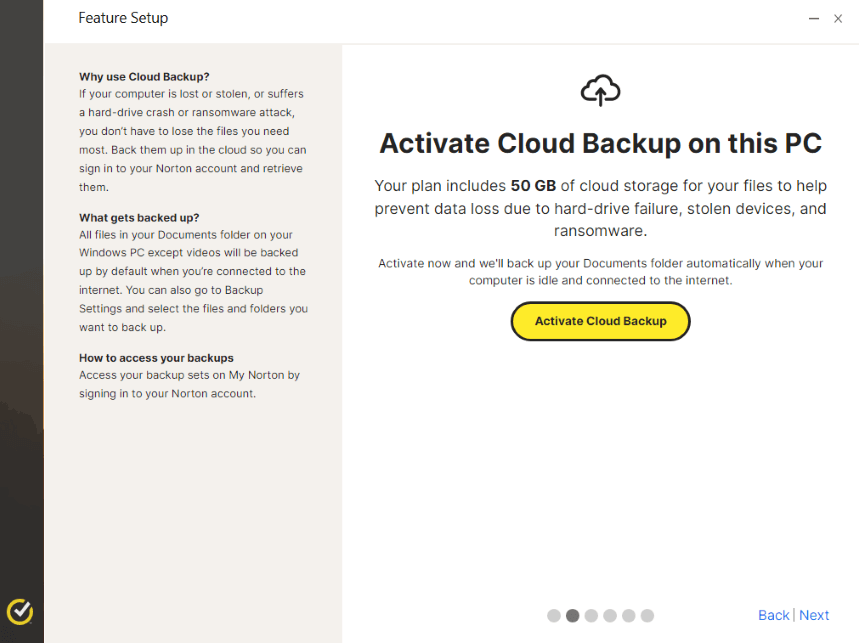Click the Norton checkmark logo
The image size is (860, 643).
[x=20, y=612]
